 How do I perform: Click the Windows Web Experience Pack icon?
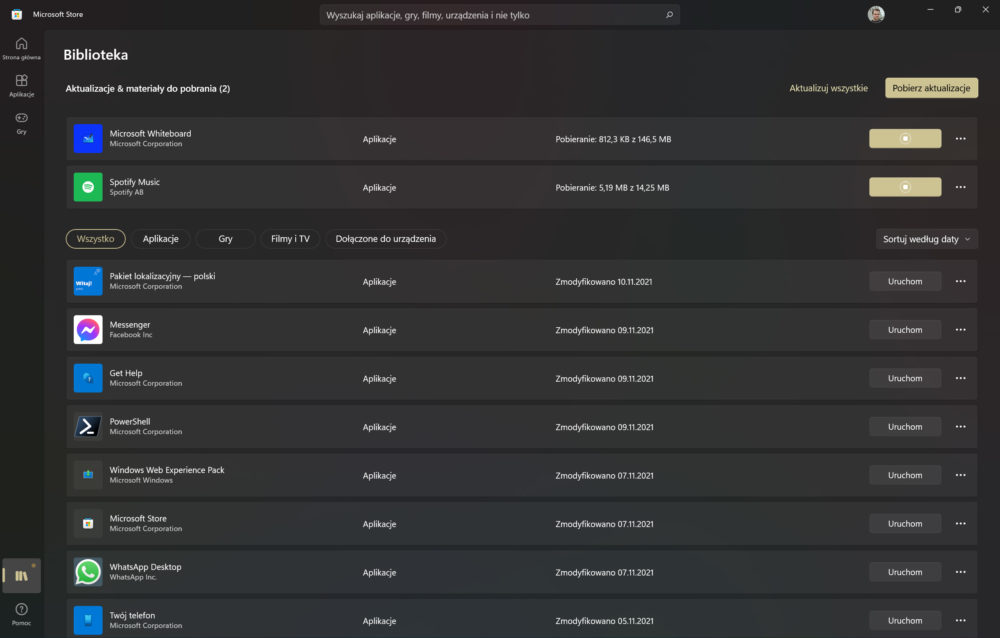pos(88,475)
